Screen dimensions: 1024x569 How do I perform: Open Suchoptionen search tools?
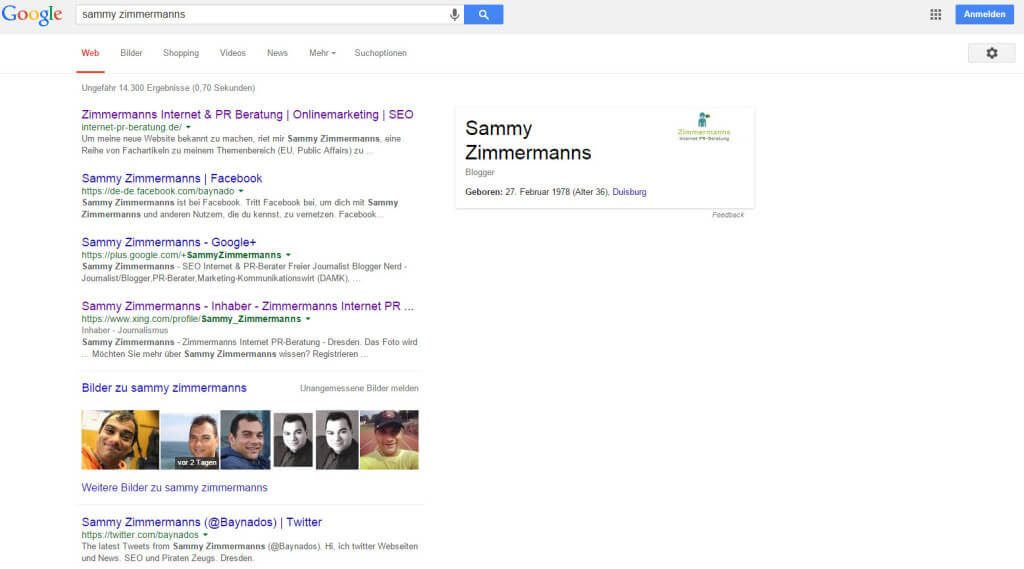(380, 53)
